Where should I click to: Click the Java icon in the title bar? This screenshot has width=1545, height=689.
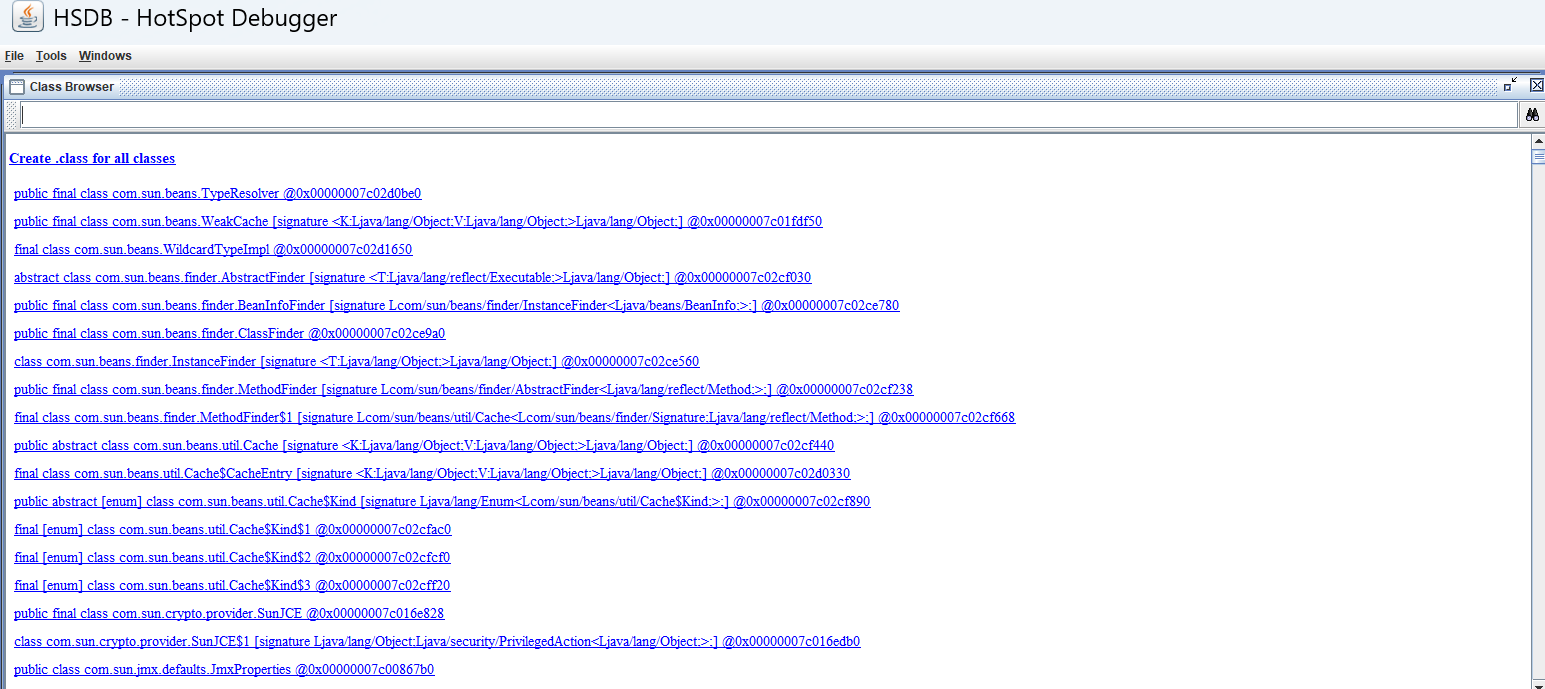[x=28, y=17]
